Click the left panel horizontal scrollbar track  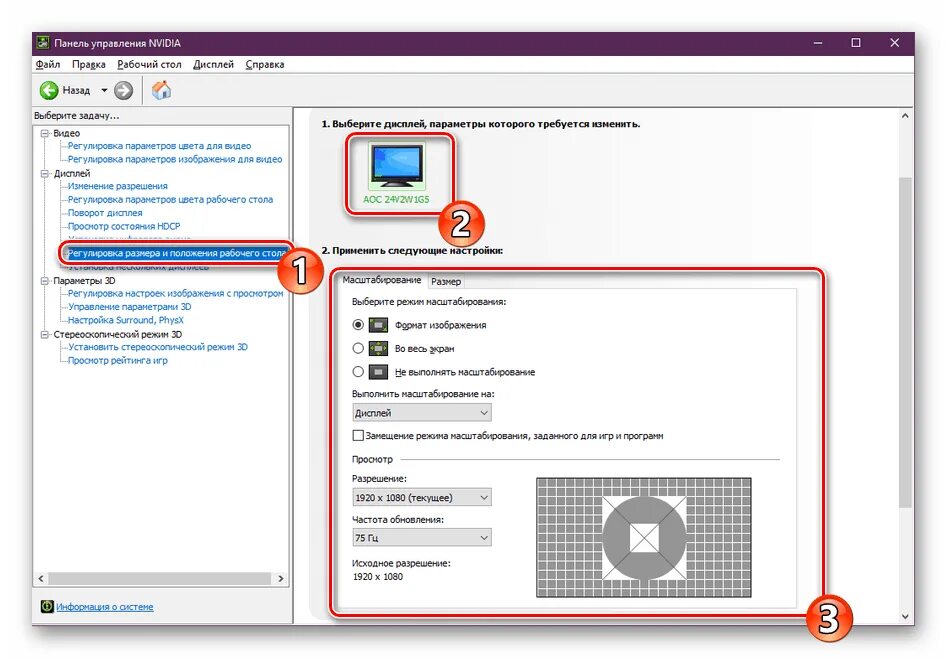pyautogui.click(x=160, y=579)
